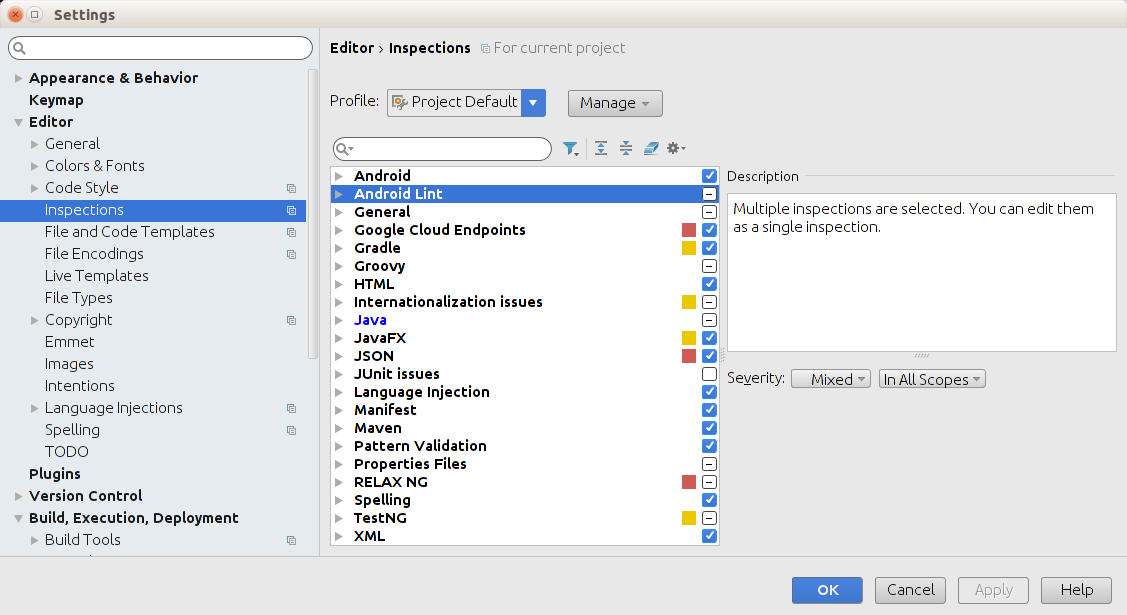Click the eraser reset-to-empty icon
Image resolution: width=1127 pixels, height=615 pixels.
coord(651,149)
